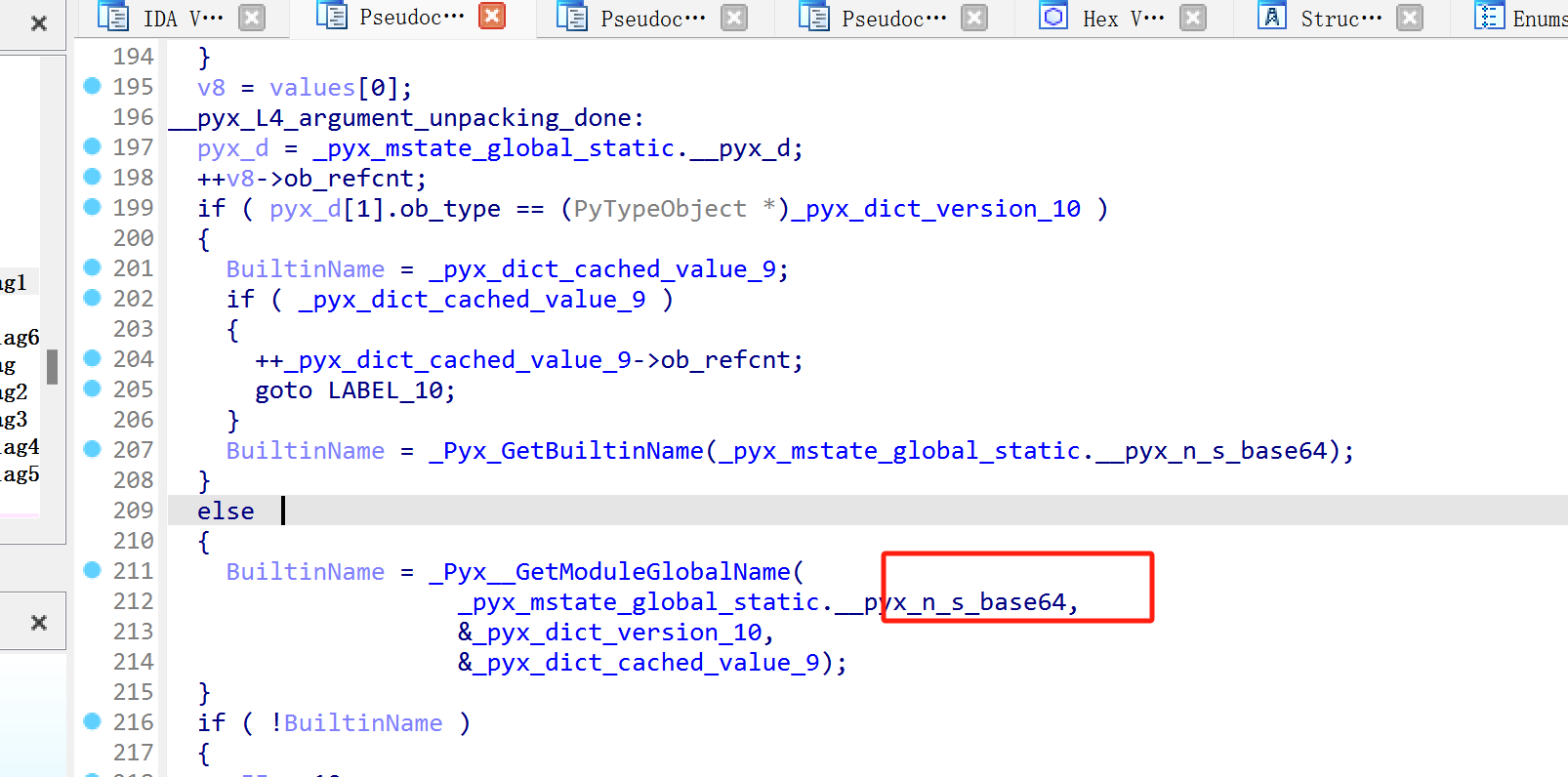Click the left panel scrollbar thumb
The image size is (1568, 777).
tap(53, 367)
